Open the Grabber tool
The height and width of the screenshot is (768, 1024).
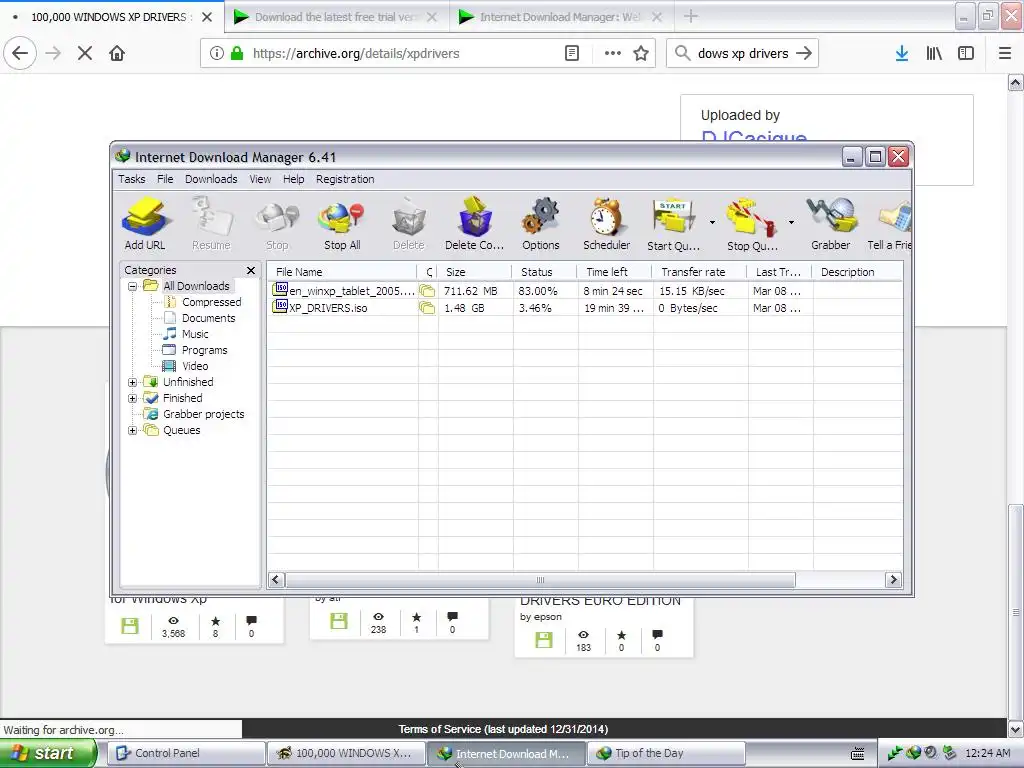click(831, 224)
